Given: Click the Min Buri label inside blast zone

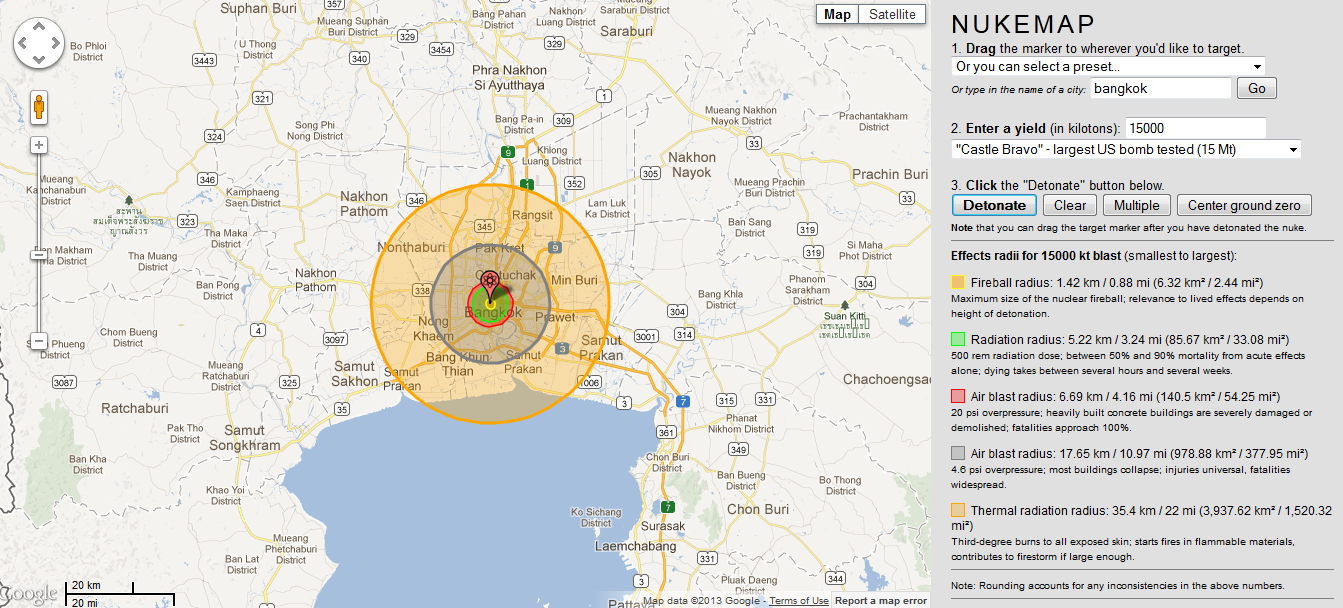Looking at the screenshot, I should (x=574, y=279).
